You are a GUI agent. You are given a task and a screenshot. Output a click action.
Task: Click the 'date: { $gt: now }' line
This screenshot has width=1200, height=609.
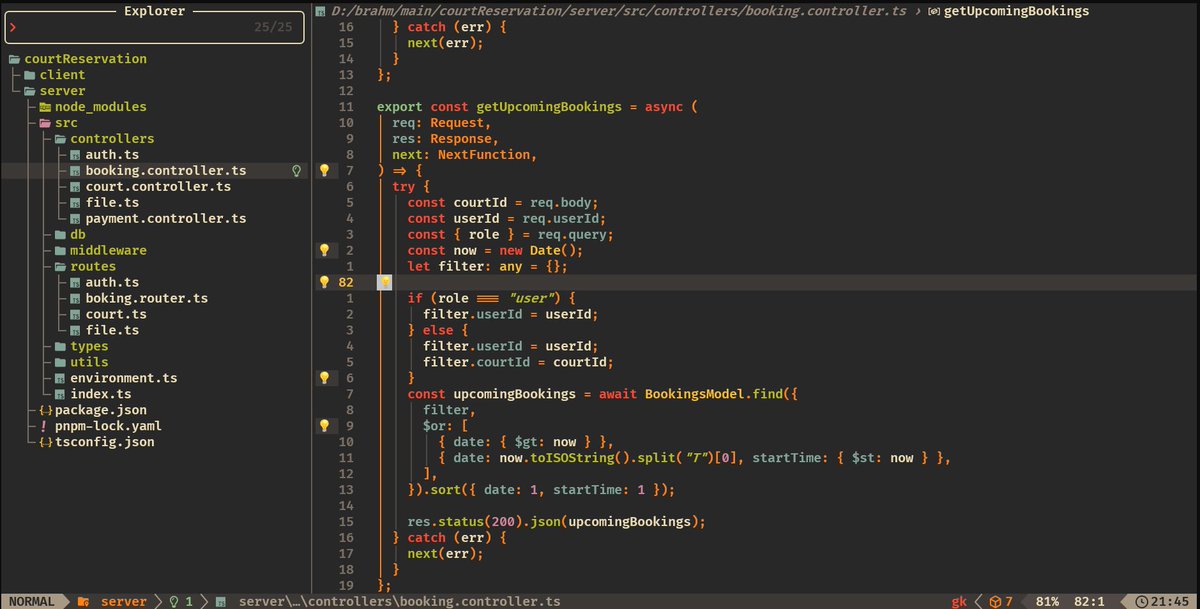coord(526,443)
